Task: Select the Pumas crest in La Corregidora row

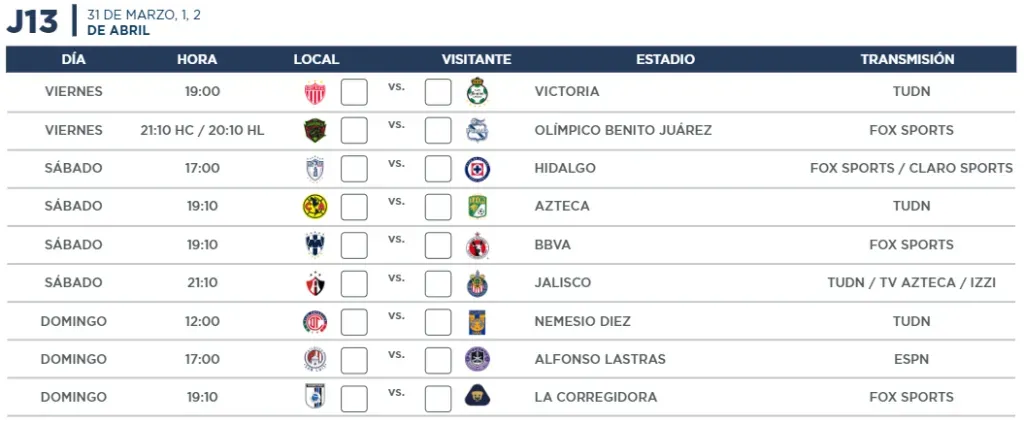Action: coord(477,397)
